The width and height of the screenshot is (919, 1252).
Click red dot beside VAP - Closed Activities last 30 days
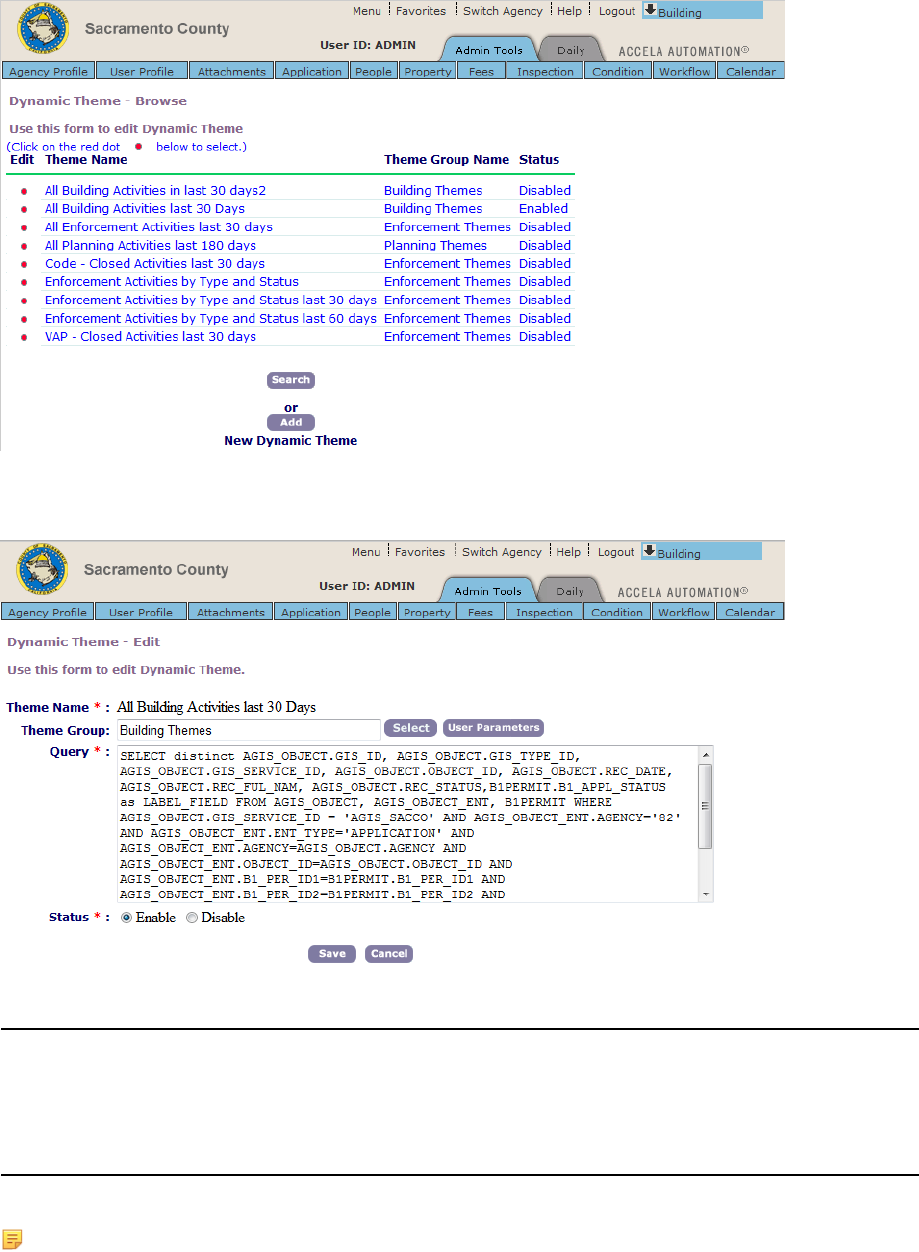coord(23,337)
